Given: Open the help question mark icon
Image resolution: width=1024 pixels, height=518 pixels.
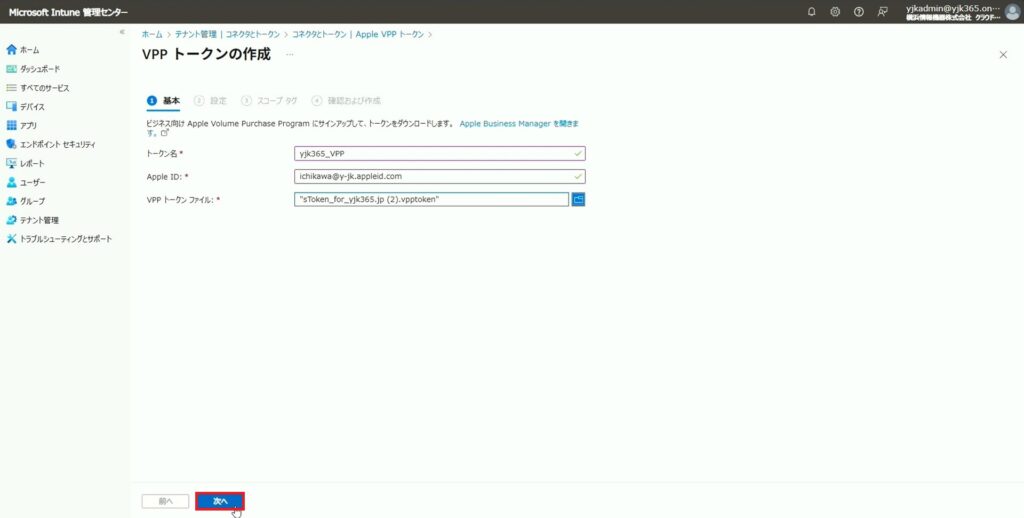Looking at the screenshot, I should click(859, 12).
